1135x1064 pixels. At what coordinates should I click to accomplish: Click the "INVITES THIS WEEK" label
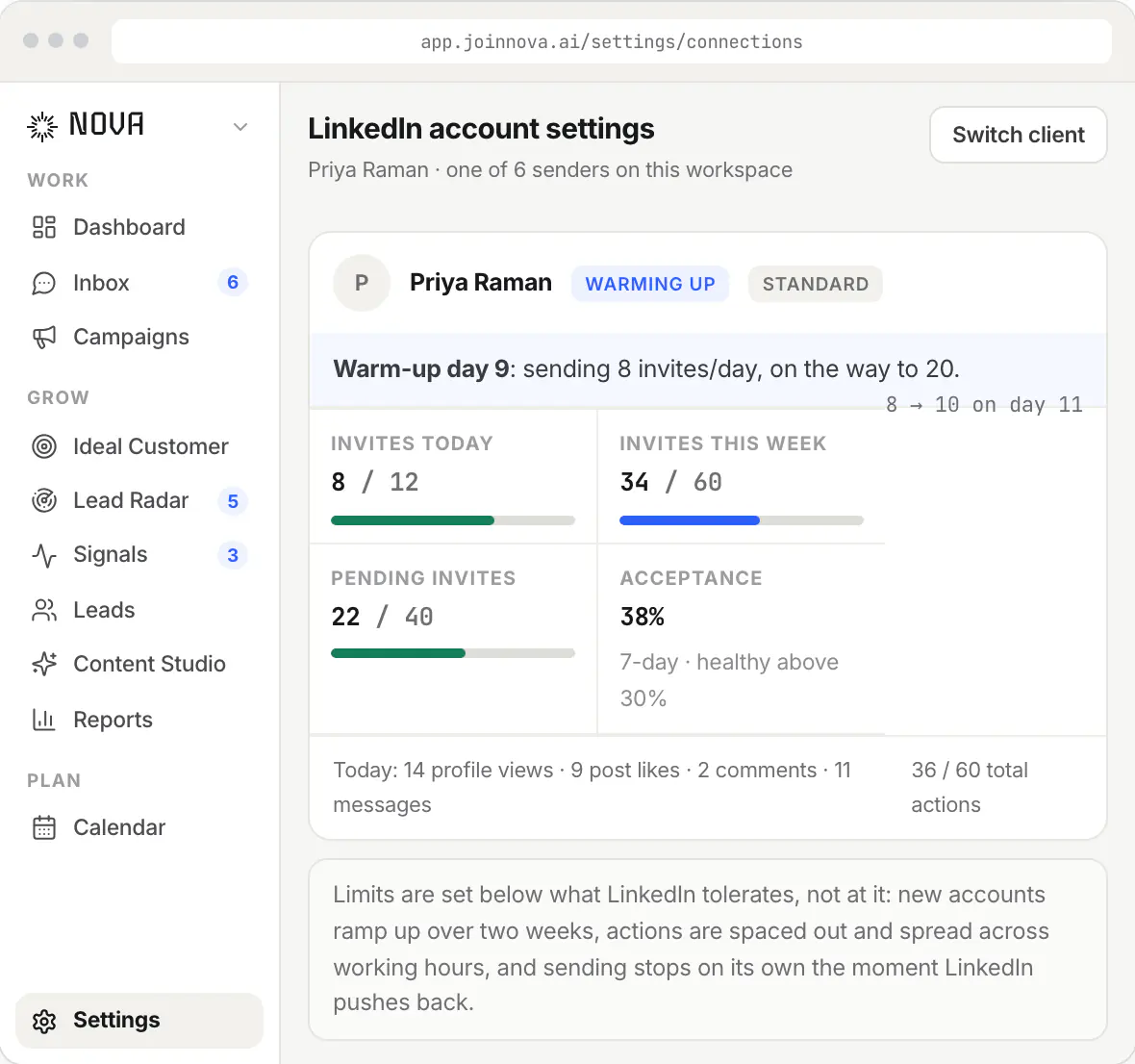722,443
